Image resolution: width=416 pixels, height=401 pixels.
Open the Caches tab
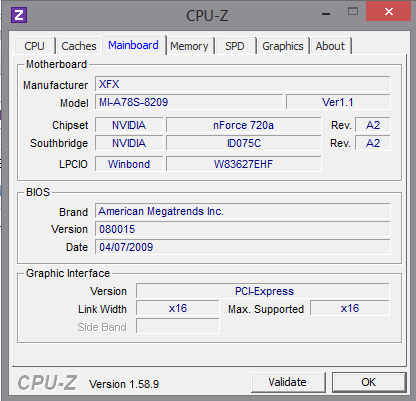[x=79, y=46]
